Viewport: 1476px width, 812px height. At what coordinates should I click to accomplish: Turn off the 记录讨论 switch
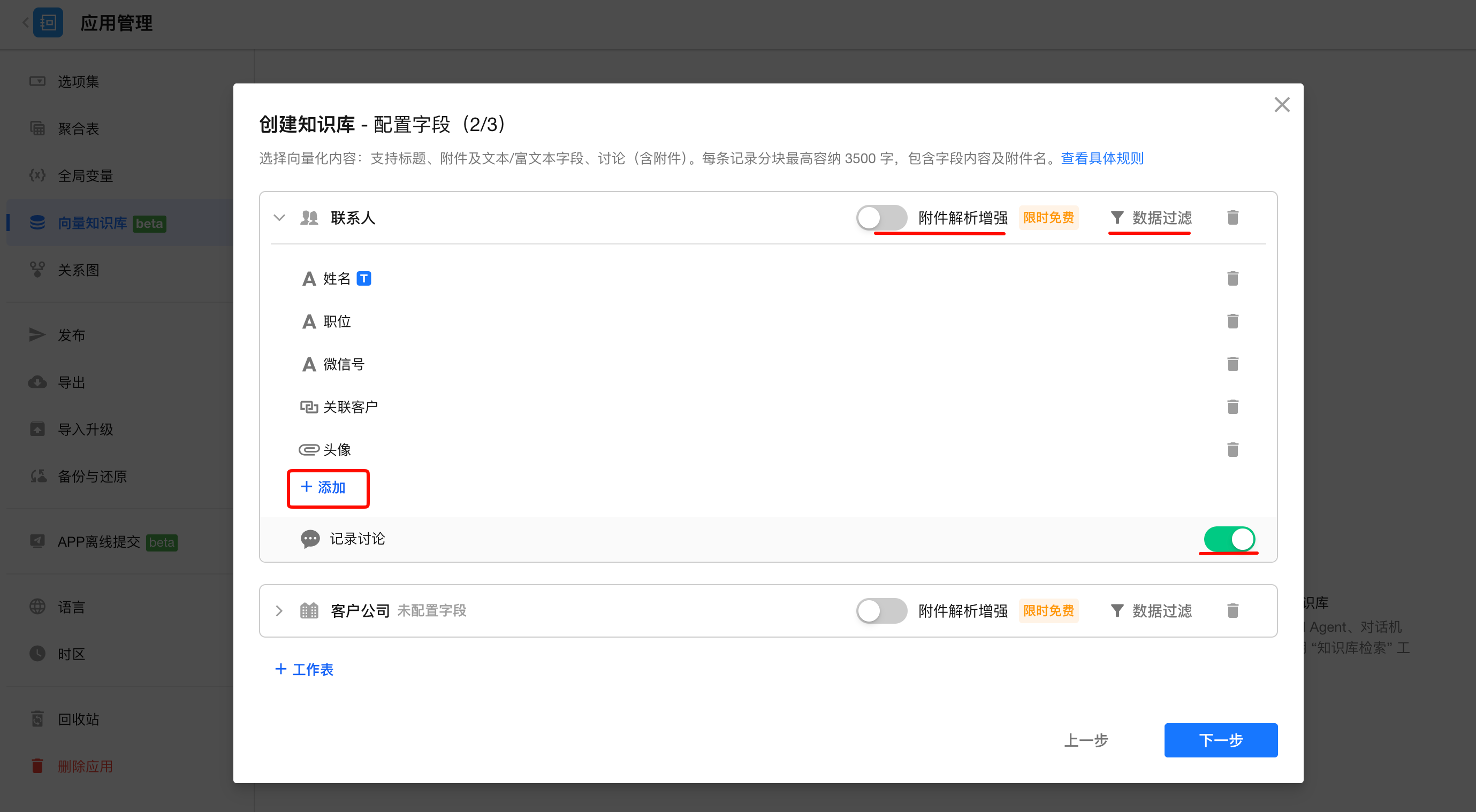pos(1229,539)
